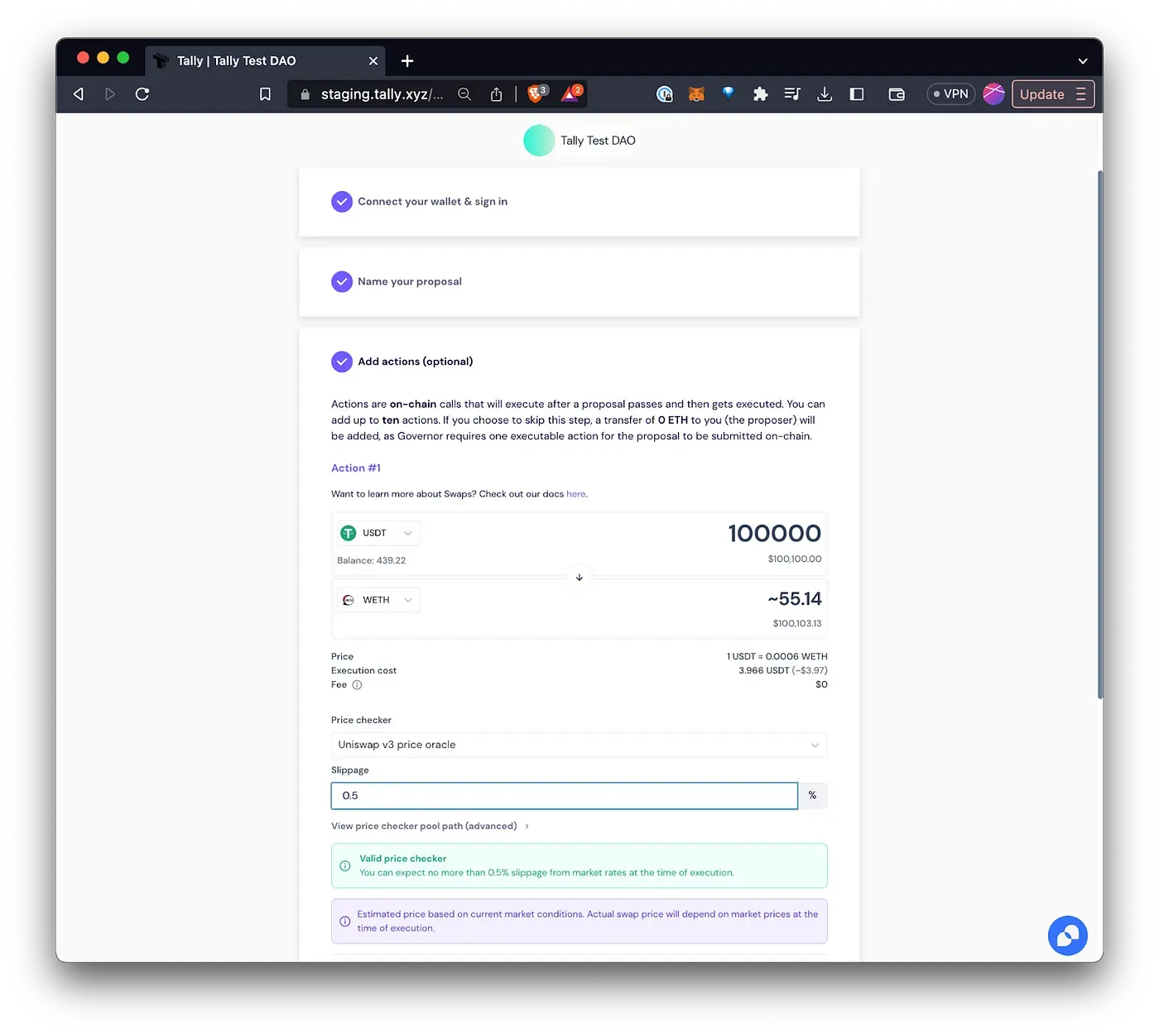Viewport: 1159px width, 1036px height.
Task: Open Brave Shields lion icon
Action: (x=536, y=94)
